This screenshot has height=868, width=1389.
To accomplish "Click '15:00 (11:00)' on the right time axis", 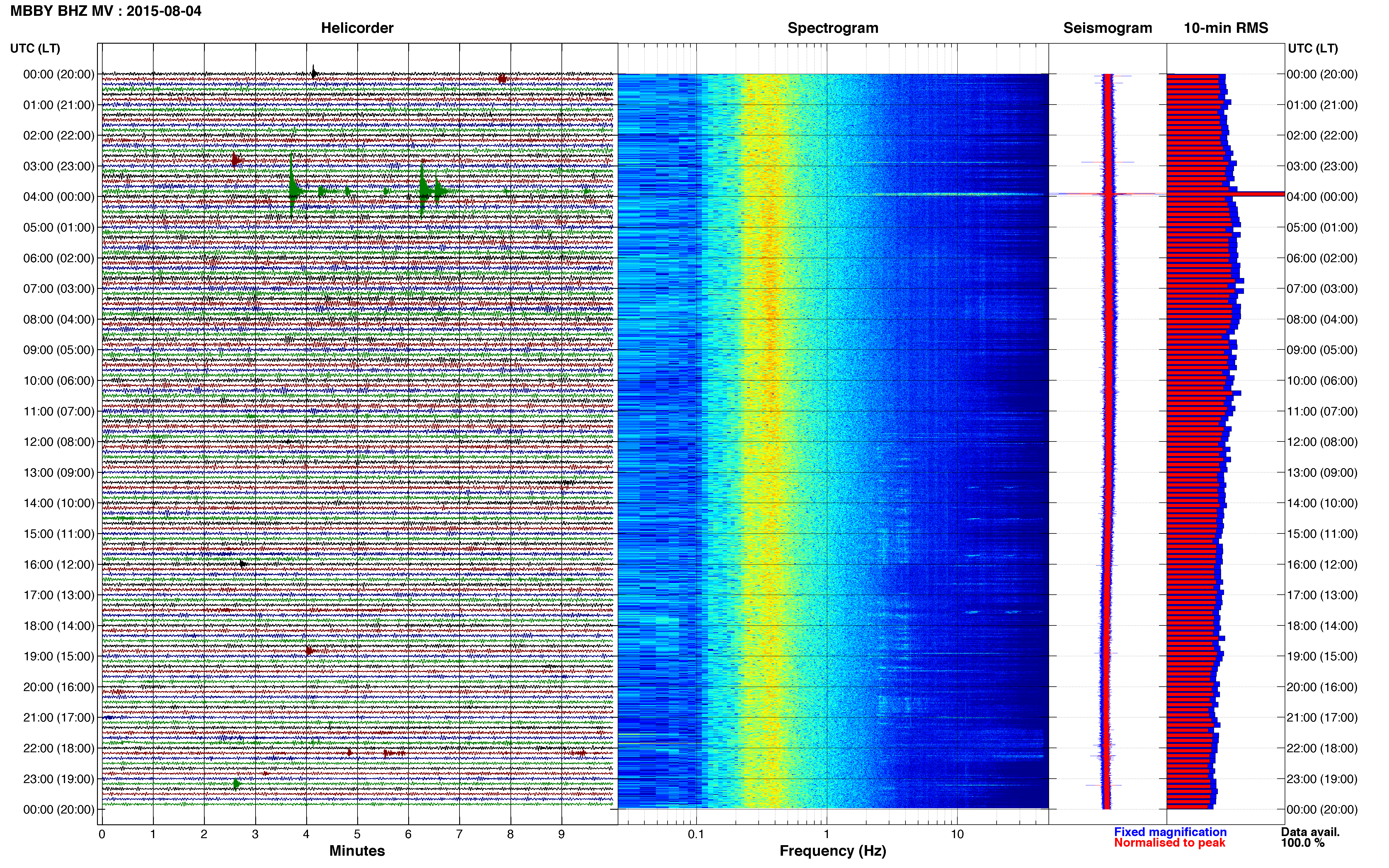I will (x=1322, y=534).
